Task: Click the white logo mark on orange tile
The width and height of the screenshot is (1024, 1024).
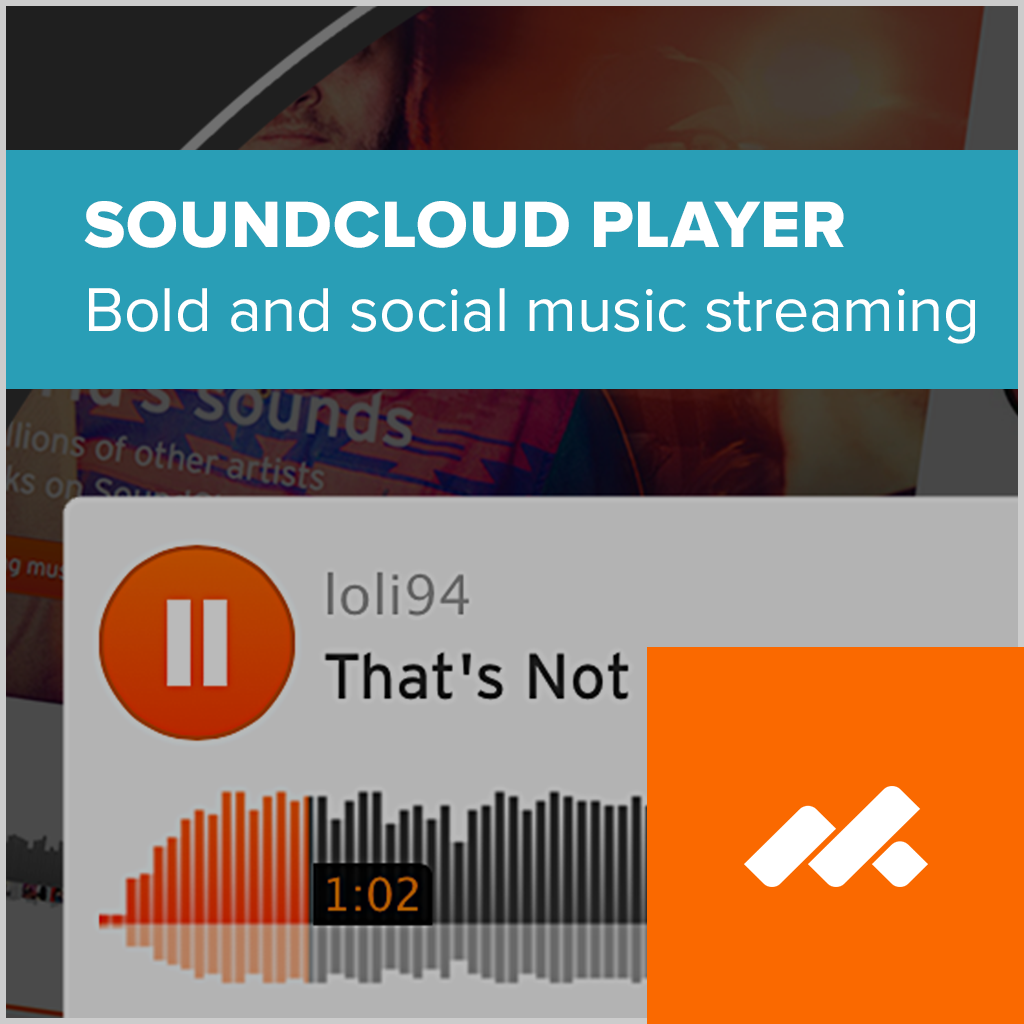Action: [x=836, y=837]
